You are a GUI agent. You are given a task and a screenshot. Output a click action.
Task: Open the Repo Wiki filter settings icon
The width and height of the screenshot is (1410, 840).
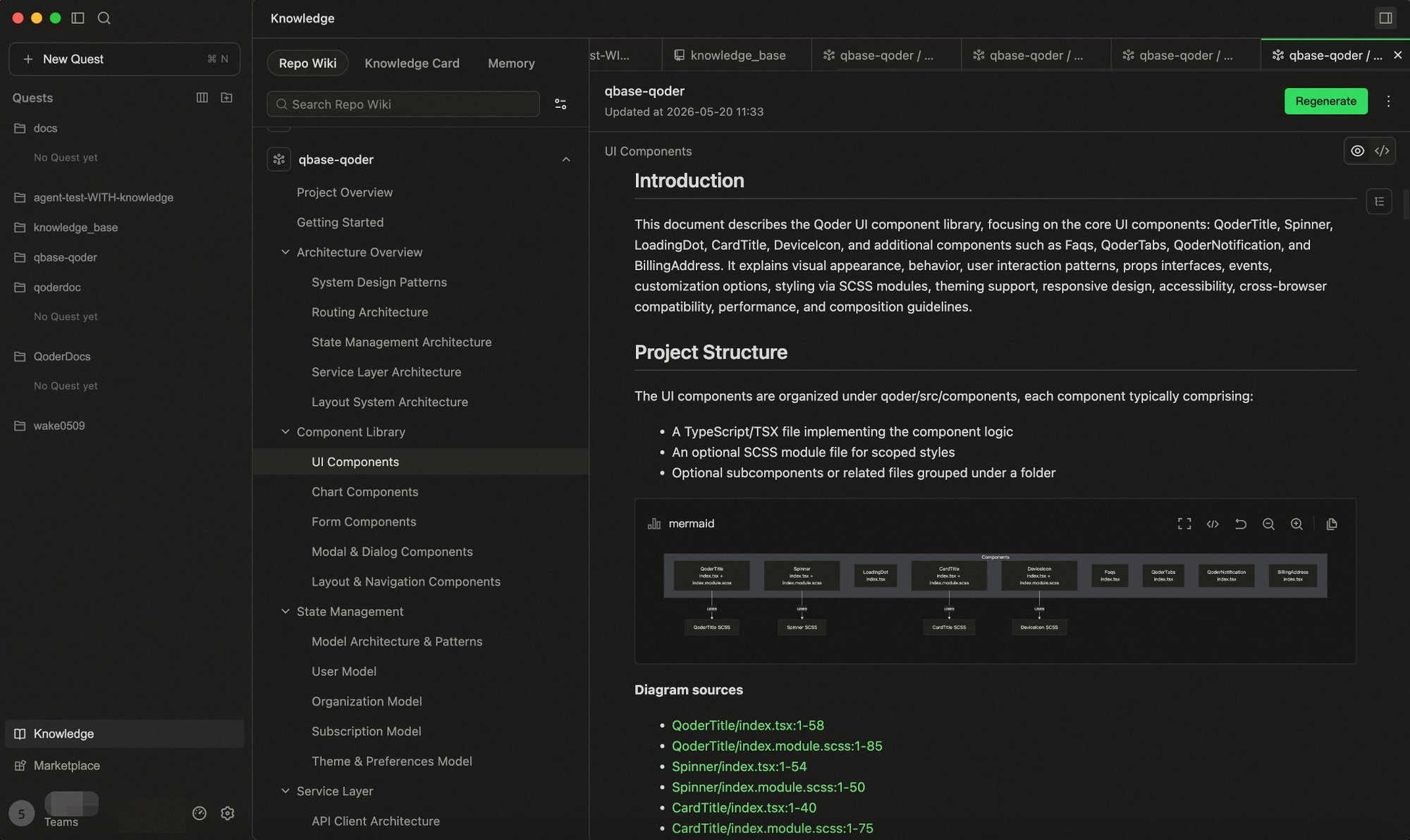(x=560, y=104)
